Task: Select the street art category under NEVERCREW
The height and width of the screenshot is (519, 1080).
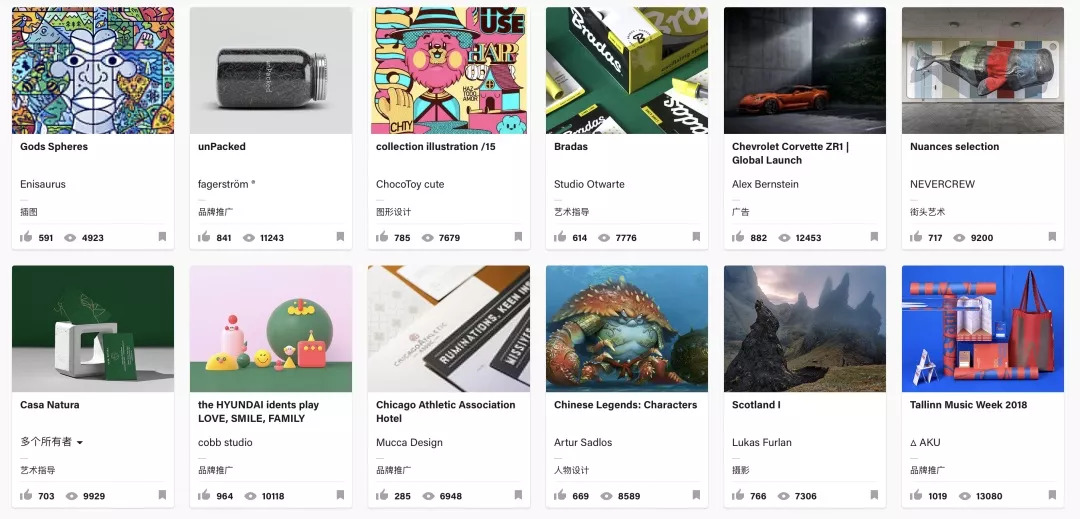Action: click(927, 212)
